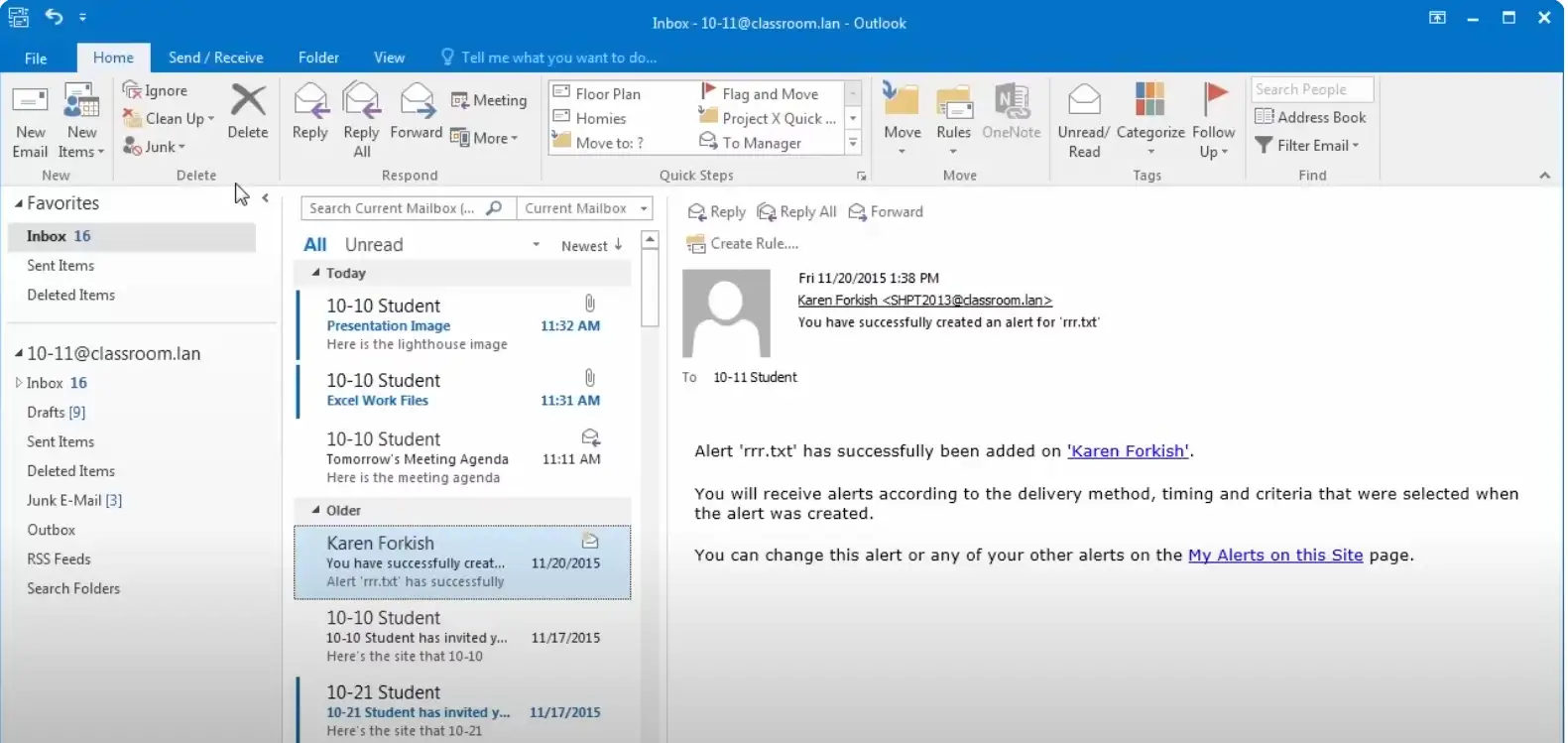
Task: Click the Follow Up flag icon
Action: point(1213,101)
